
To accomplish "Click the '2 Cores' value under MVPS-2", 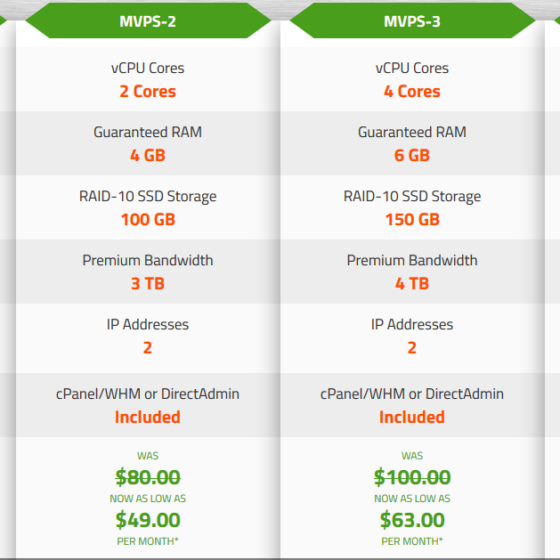I will tap(148, 91).
